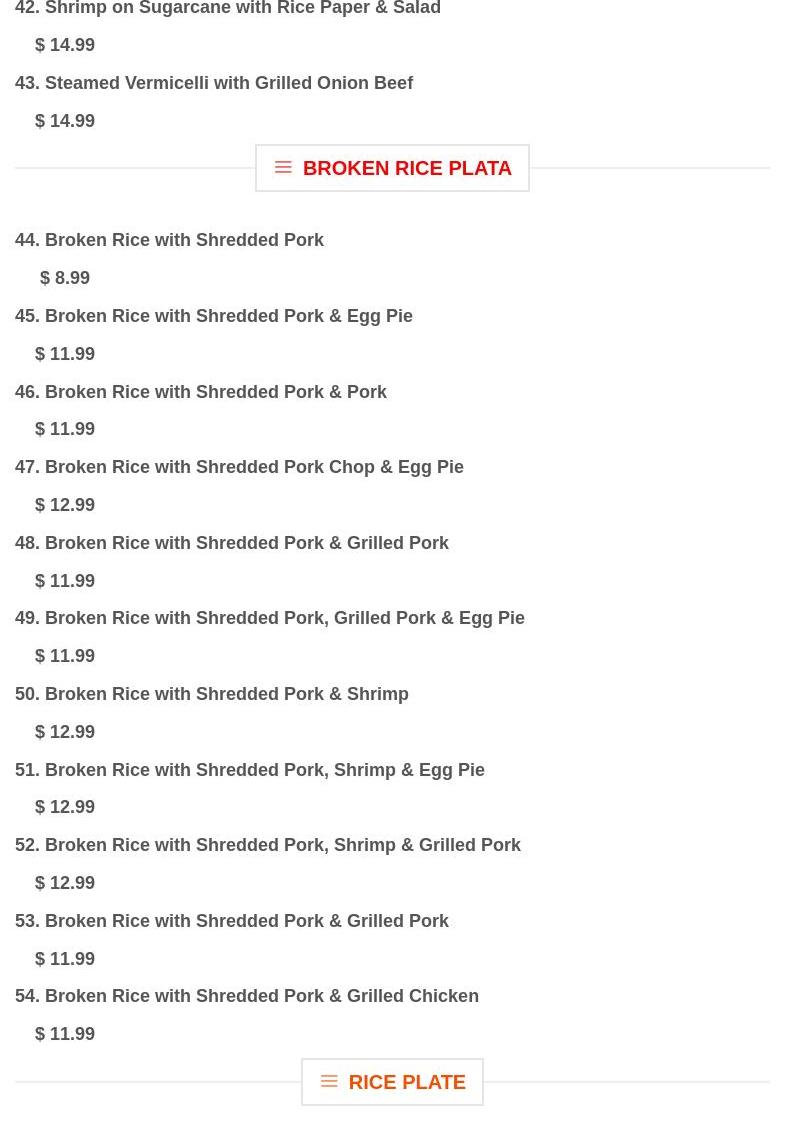The image size is (785, 1138).
Task: Click the $11.99 price under item 54
Action: (65, 1034)
